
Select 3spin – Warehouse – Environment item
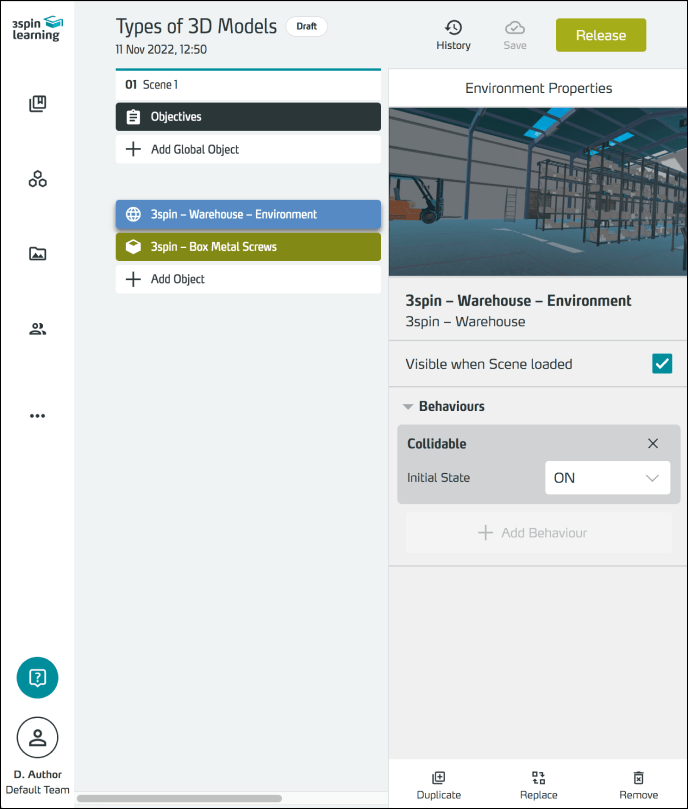[x=248, y=214]
